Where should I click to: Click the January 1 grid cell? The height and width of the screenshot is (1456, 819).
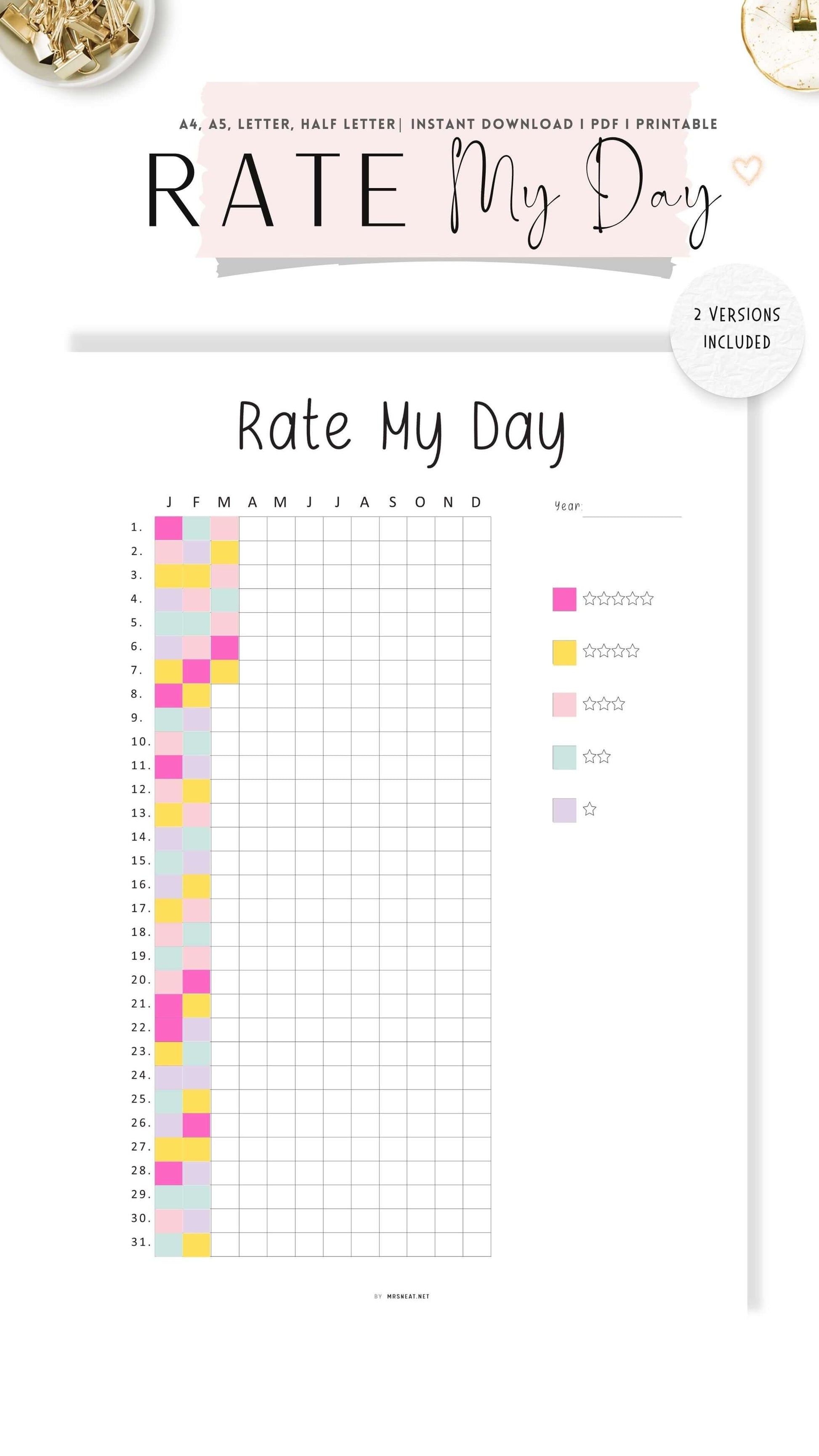coord(168,529)
